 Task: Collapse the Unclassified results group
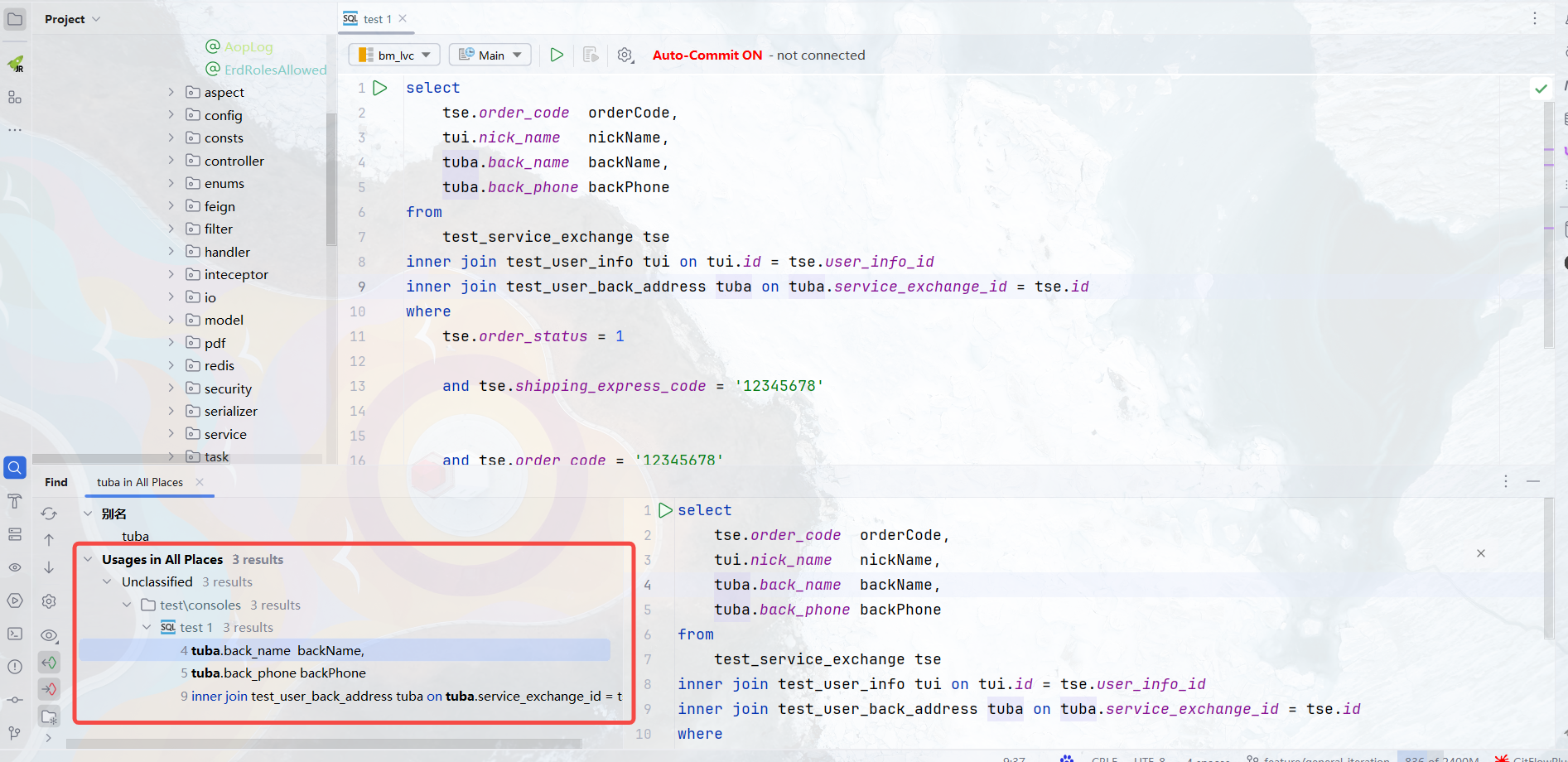[106, 581]
